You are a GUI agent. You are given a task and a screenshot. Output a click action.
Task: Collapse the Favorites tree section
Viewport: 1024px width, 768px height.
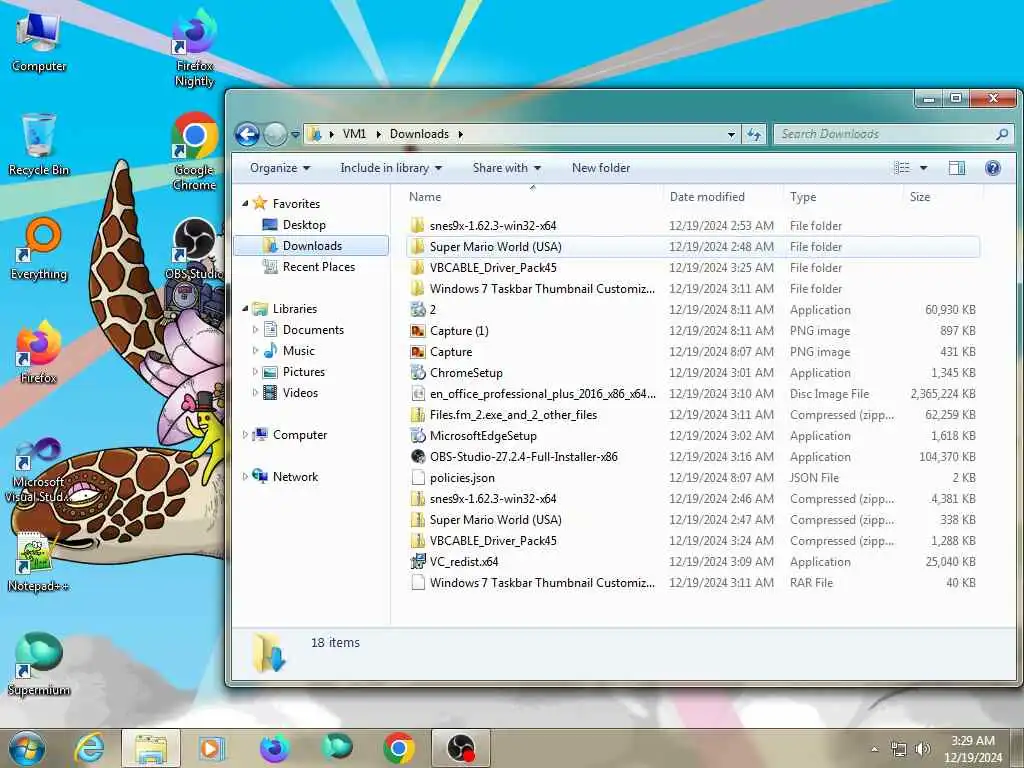(246, 204)
